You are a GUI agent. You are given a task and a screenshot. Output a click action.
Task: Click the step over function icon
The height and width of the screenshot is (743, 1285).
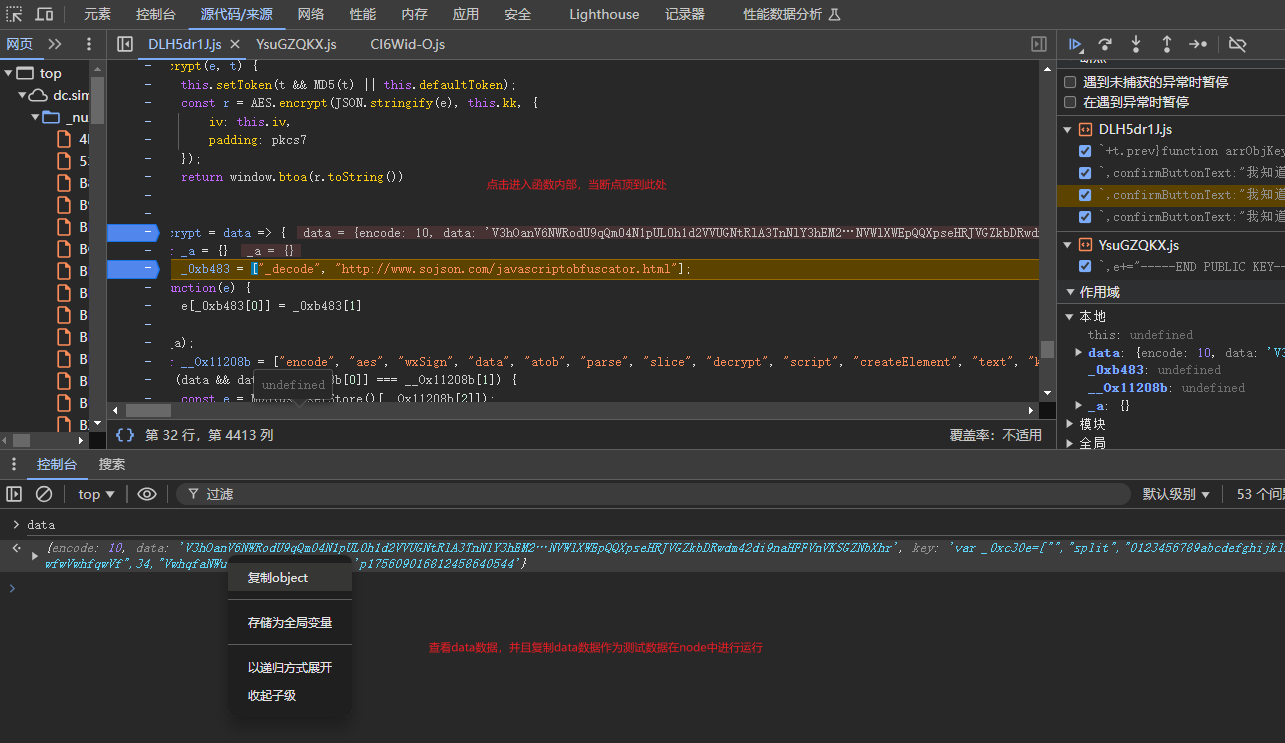(x=1105, y=44)
